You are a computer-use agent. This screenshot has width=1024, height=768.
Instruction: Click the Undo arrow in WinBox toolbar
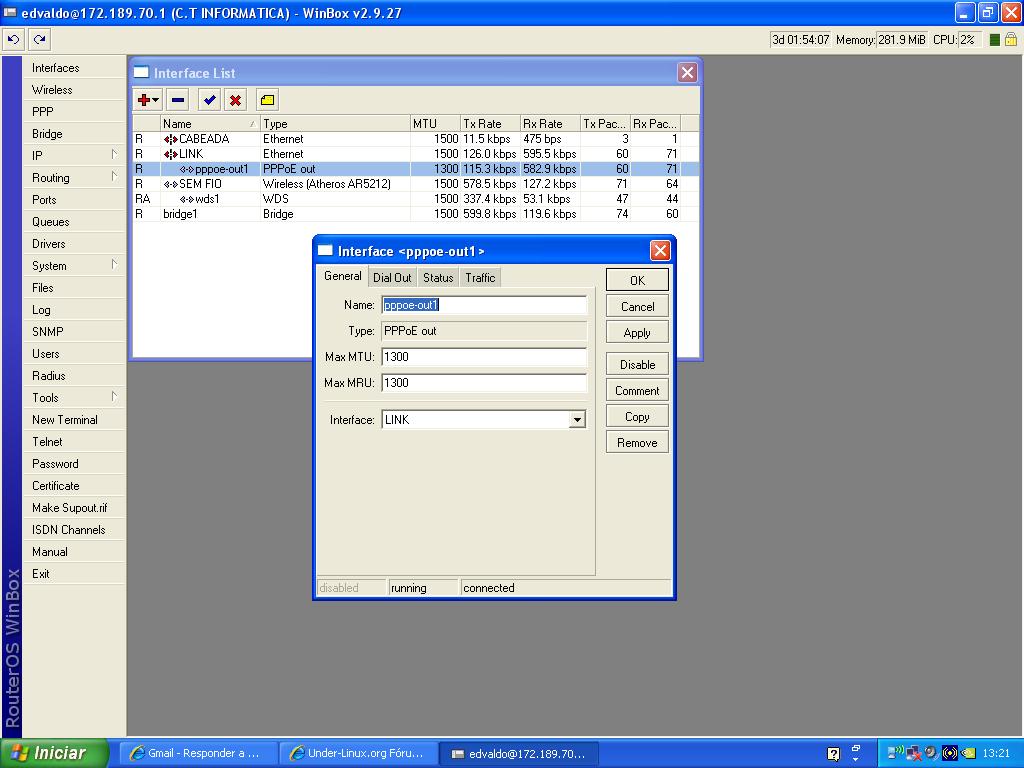coord(13,39)
